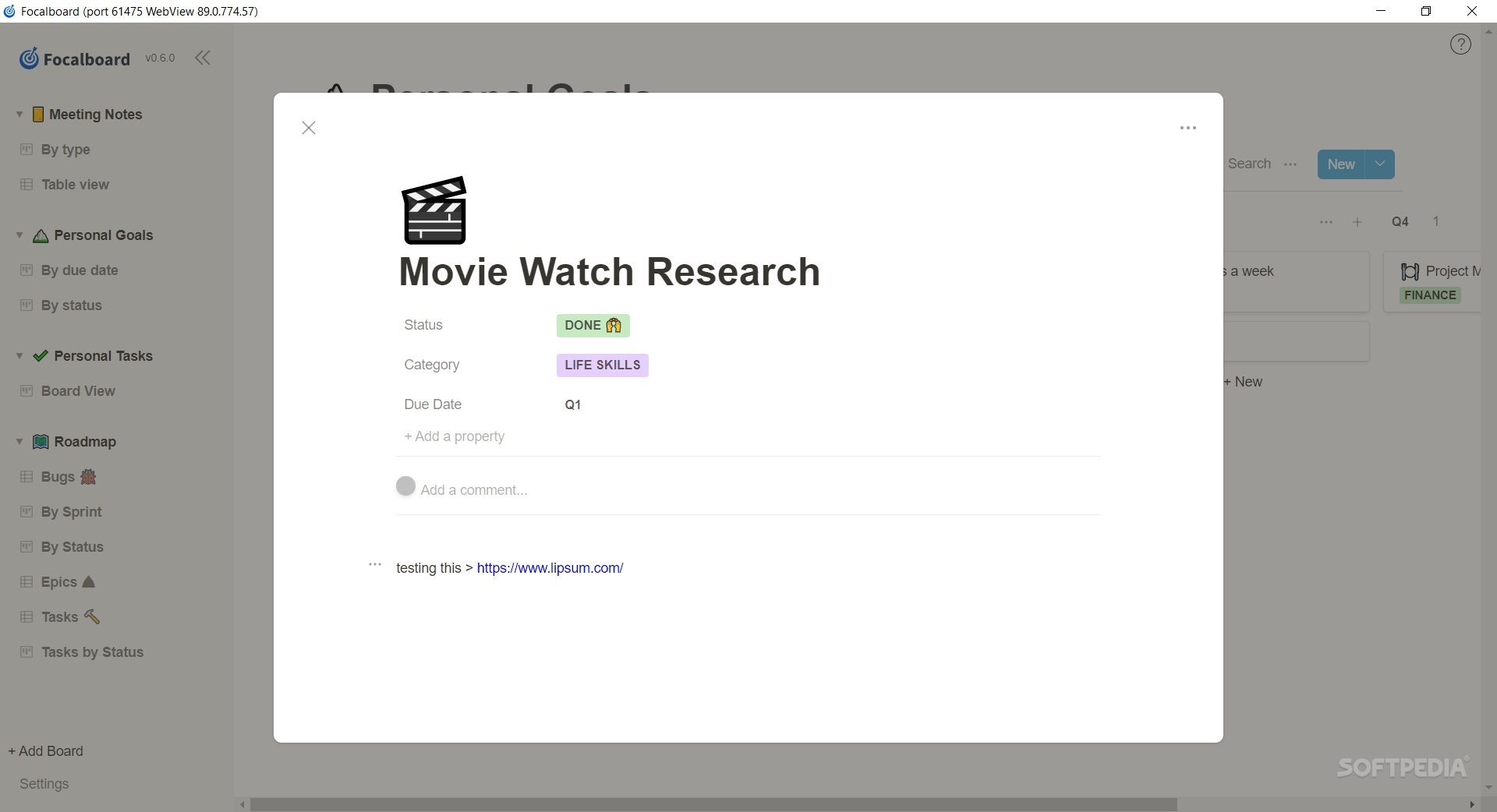Click the Personal Tasks checkmark icon
This screenshot has height=812, width=1497.
point(41,356)
